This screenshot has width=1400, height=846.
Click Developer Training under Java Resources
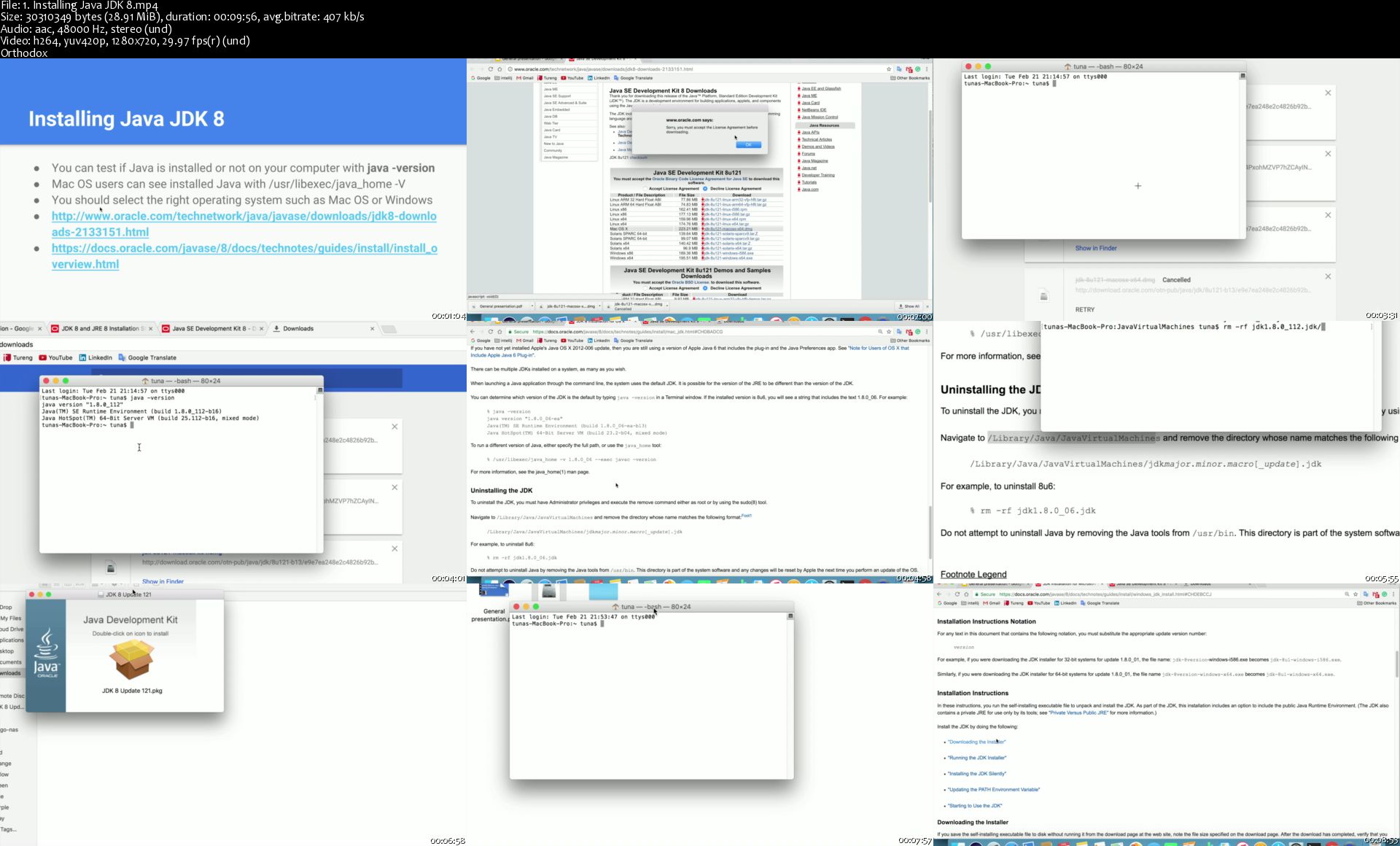(818, 175)
